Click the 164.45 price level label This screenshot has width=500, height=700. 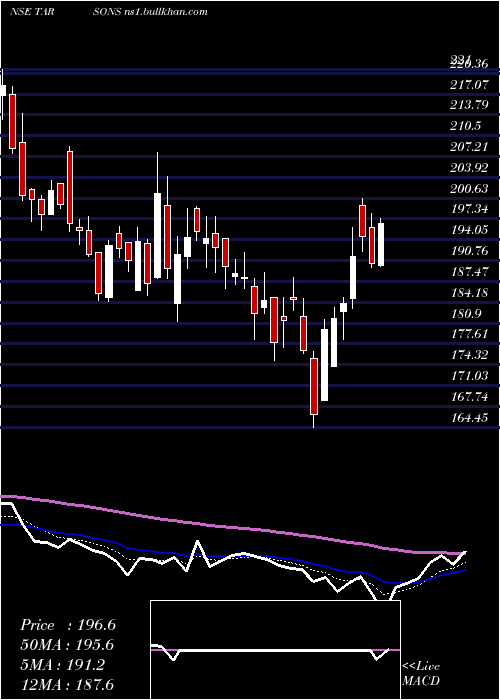(469, 418)
